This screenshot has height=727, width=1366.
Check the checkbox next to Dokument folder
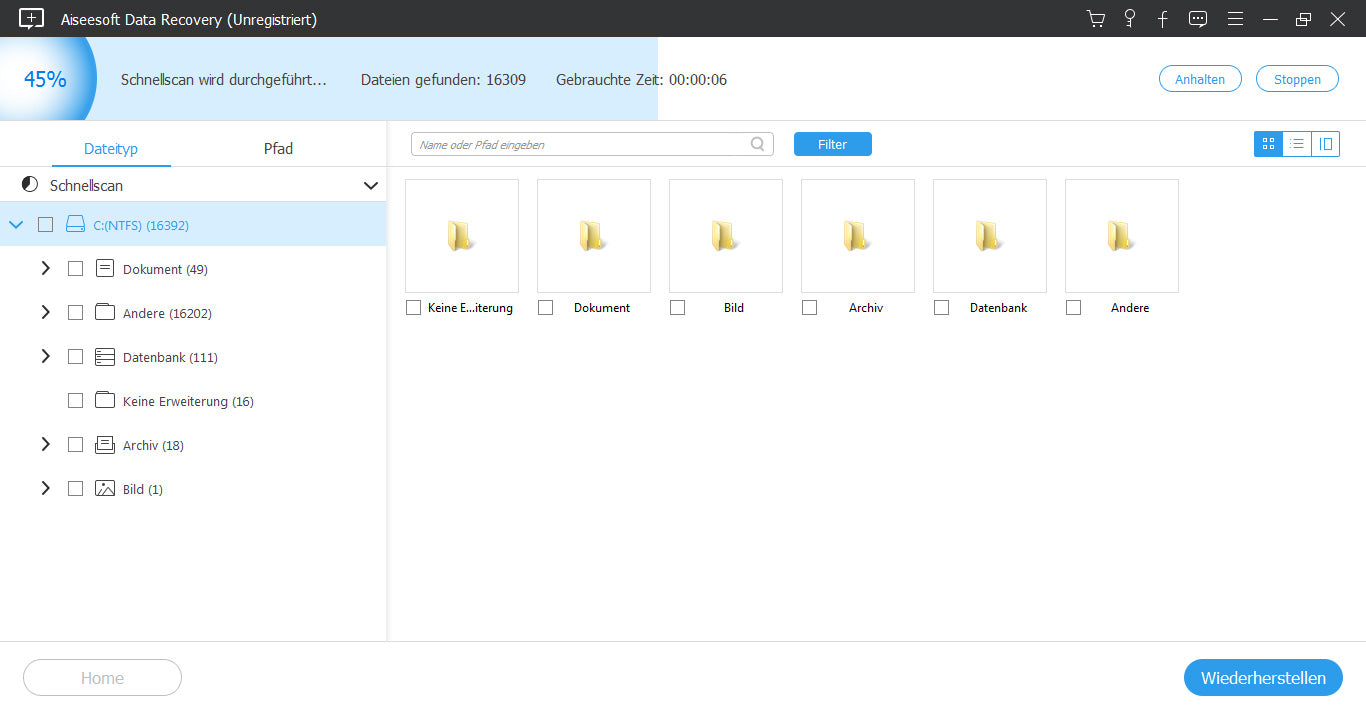pyautogui.click(x=545, y=308)
